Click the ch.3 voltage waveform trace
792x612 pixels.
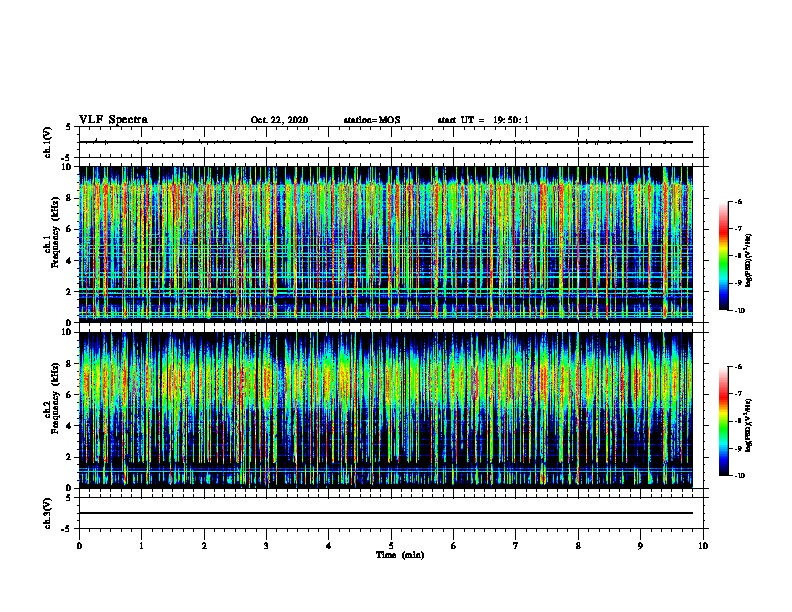[386, 513]
